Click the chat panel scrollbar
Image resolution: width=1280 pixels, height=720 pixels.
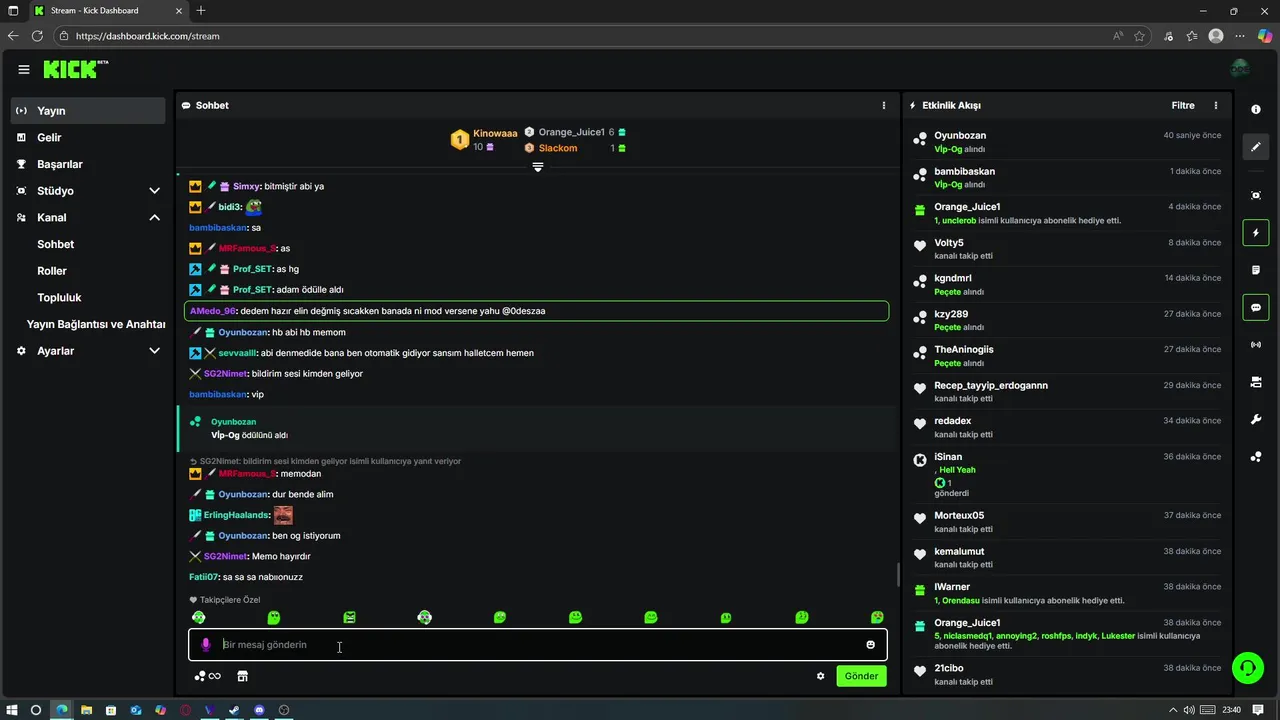tap(897, 575)
